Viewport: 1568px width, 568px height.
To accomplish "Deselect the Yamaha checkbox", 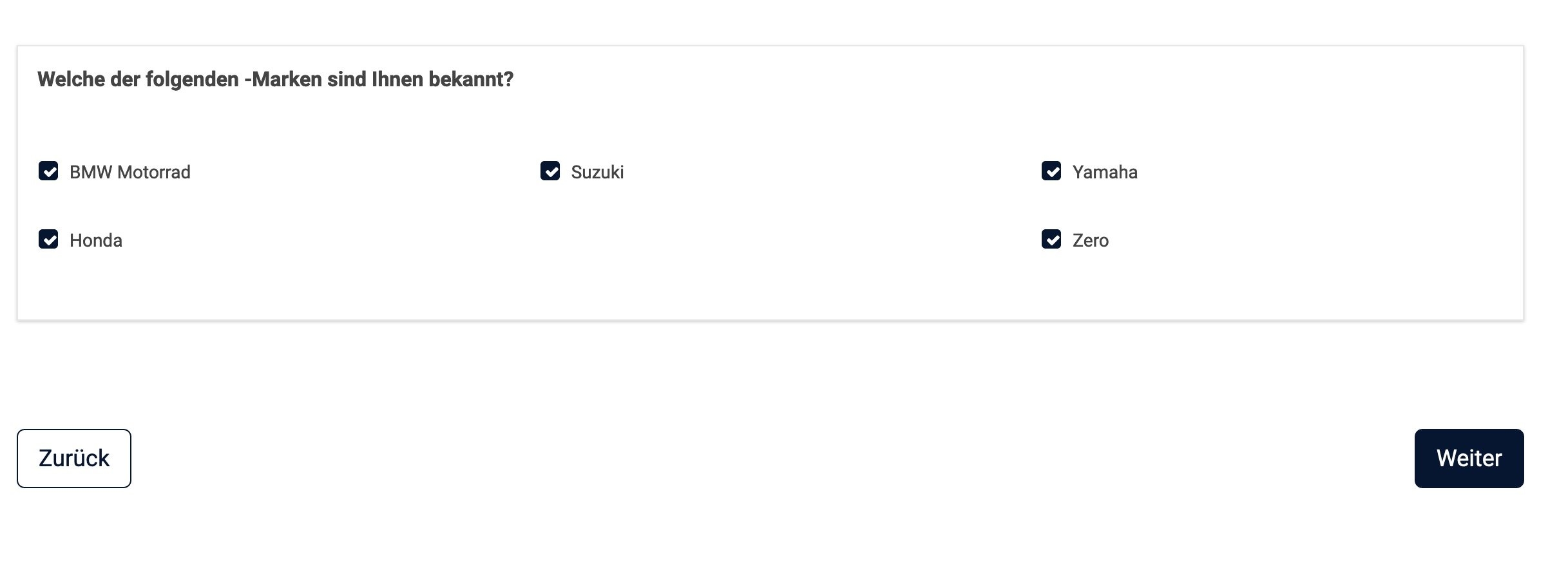I will 1051,171.
